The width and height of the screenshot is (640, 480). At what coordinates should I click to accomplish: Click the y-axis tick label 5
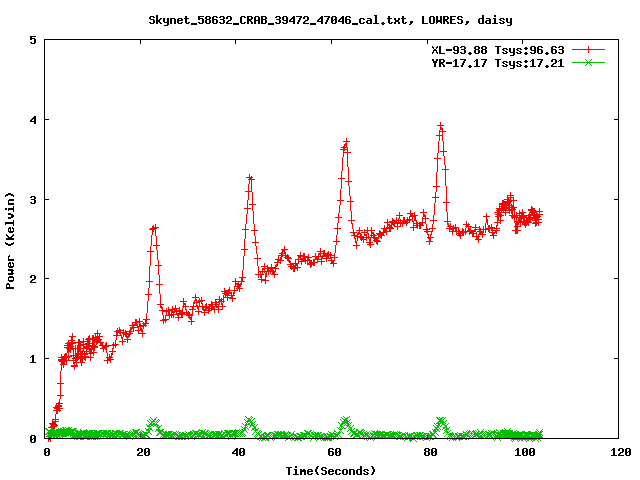click(33, 40)
